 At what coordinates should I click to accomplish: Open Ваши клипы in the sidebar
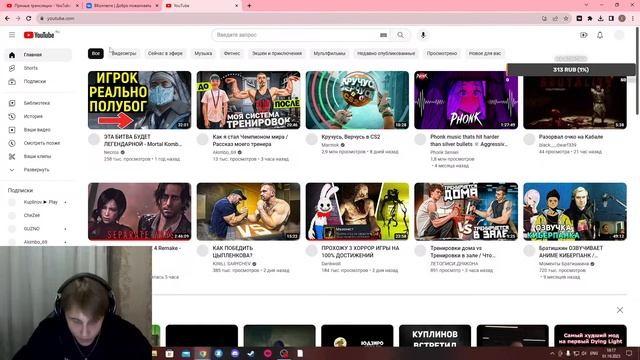[38, 156]
